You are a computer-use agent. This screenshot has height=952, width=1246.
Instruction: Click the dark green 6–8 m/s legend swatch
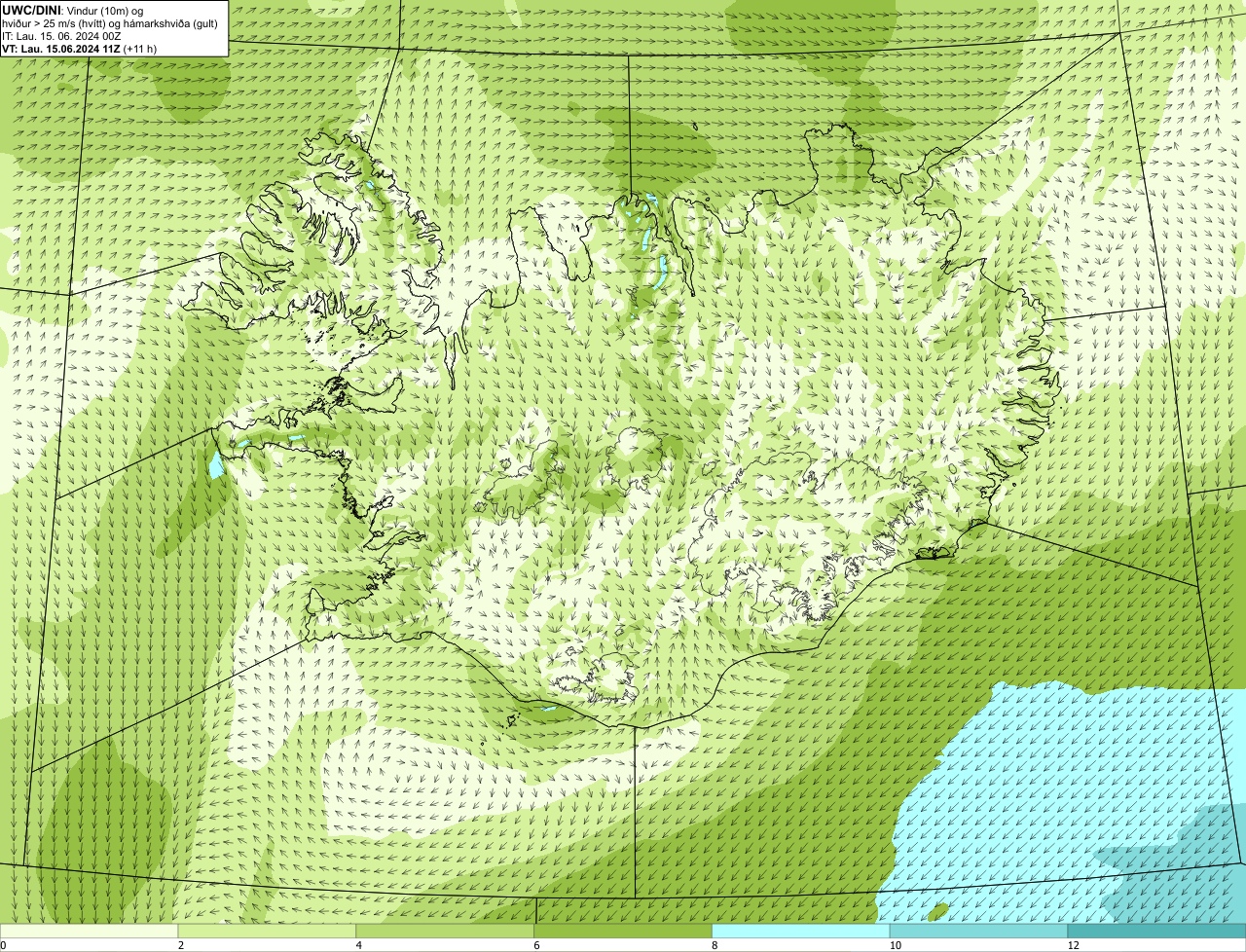click(x=624, y=932)
